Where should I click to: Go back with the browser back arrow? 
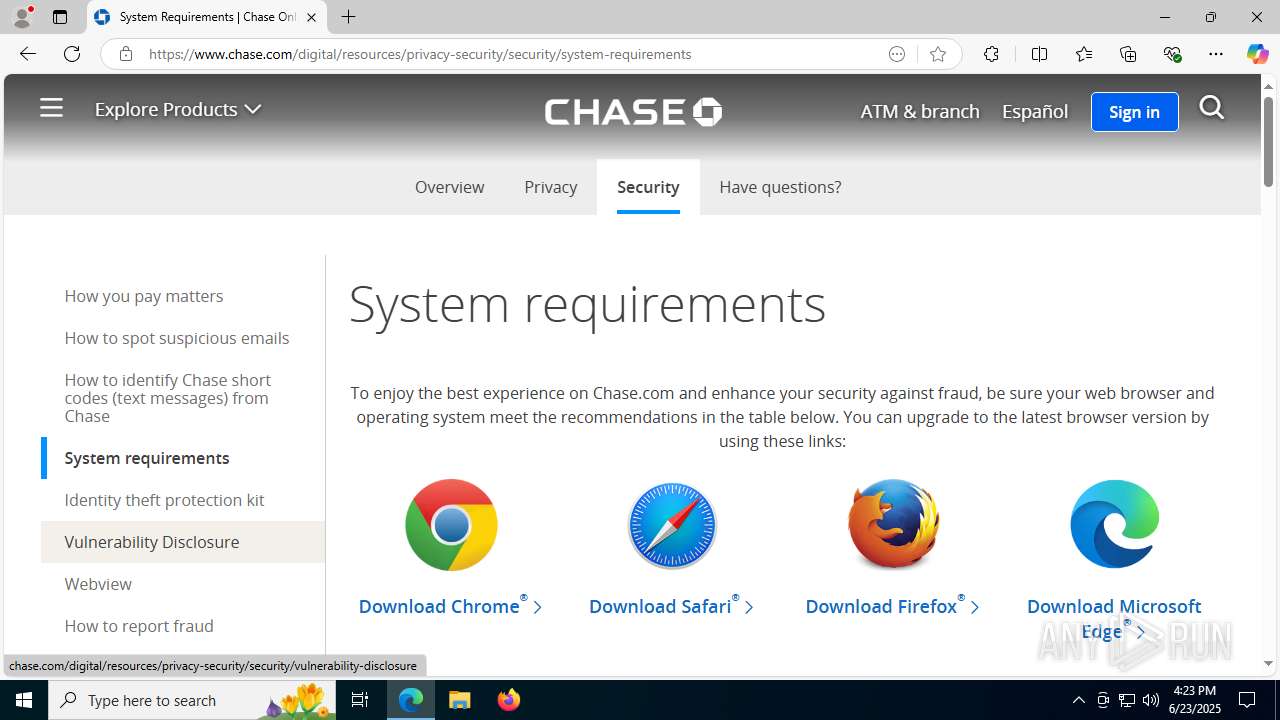(27, 54)
